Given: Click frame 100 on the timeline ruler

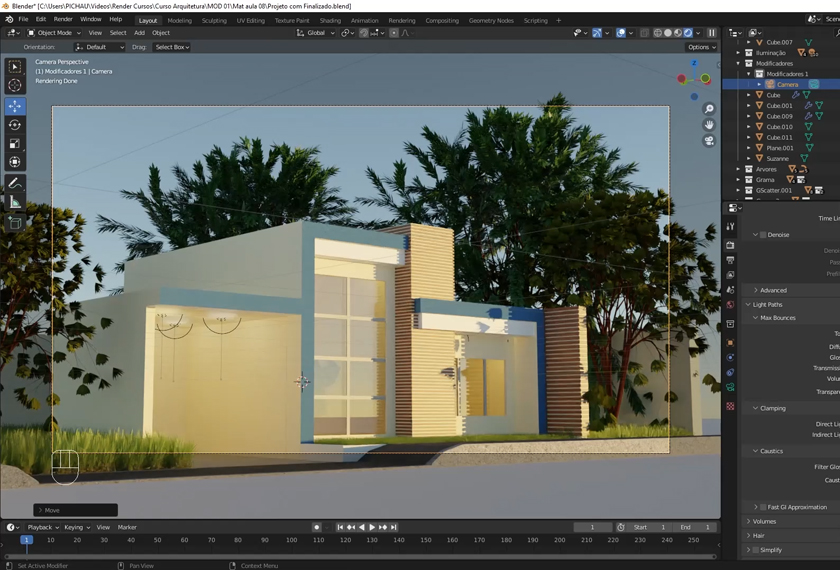Looking at the screenshot, I should coord(291,540).
